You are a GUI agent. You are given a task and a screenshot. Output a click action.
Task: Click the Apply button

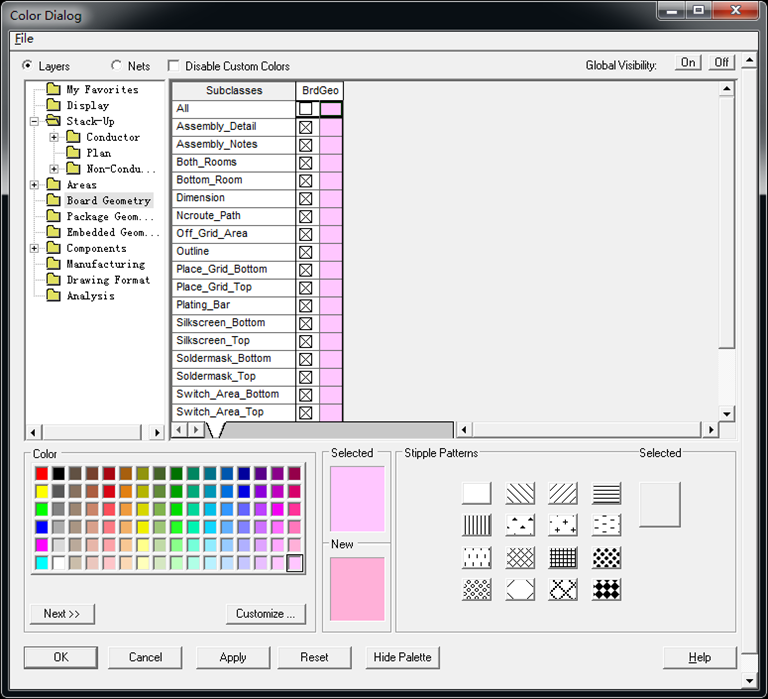[233, 657]
